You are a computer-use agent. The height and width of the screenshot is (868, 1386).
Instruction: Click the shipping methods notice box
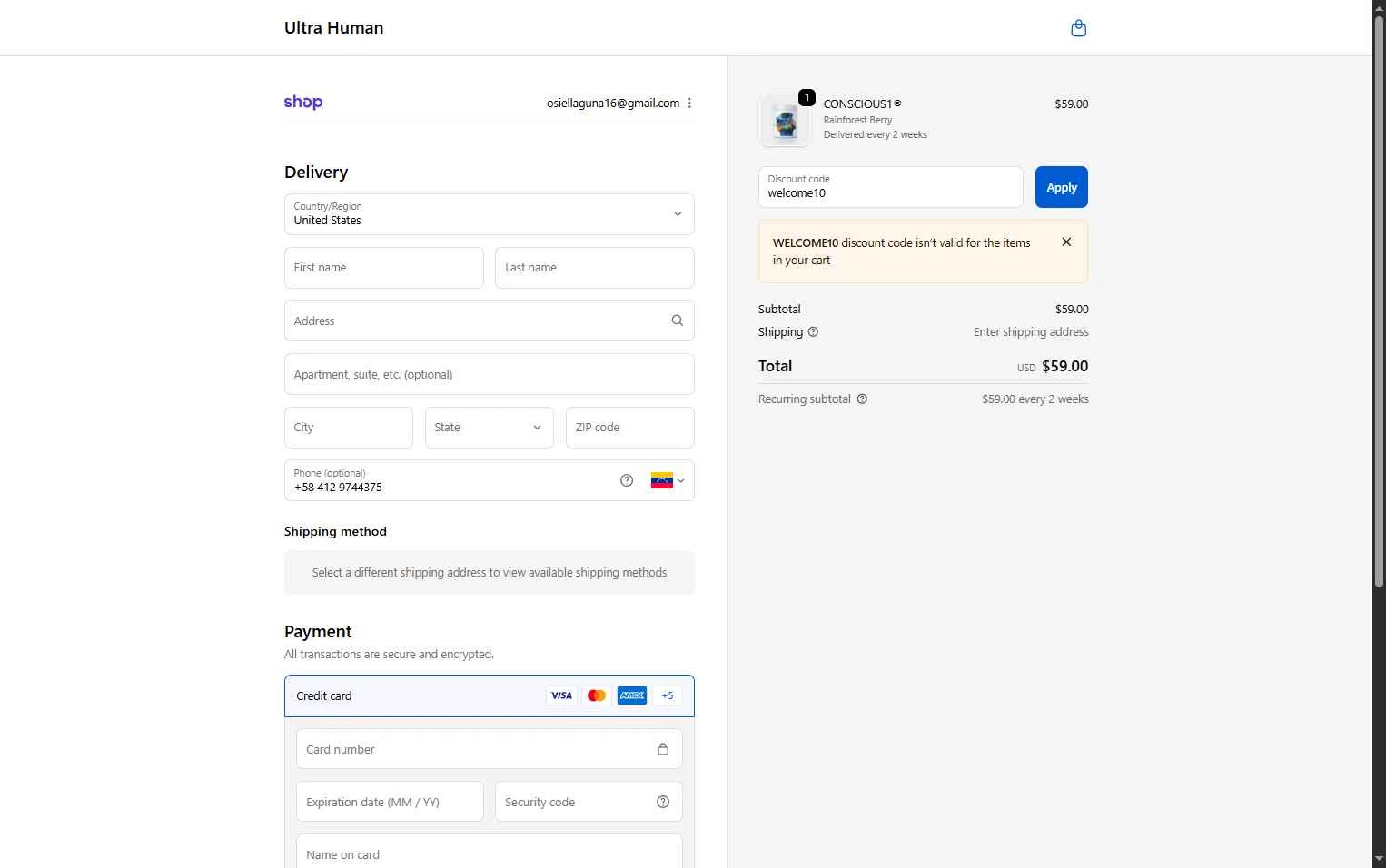[490, 573]
